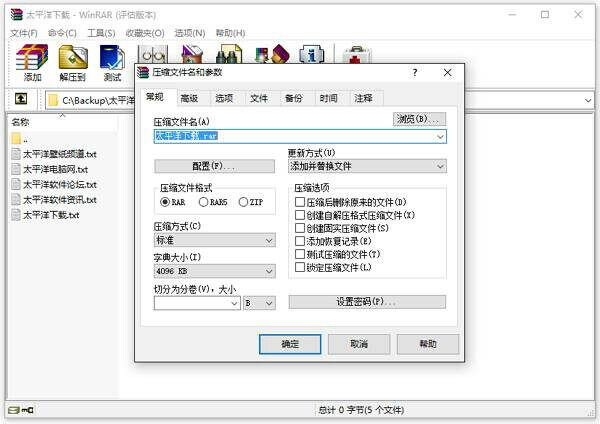
Task: Open the 工具(S) menu
Action: (101, 33)
